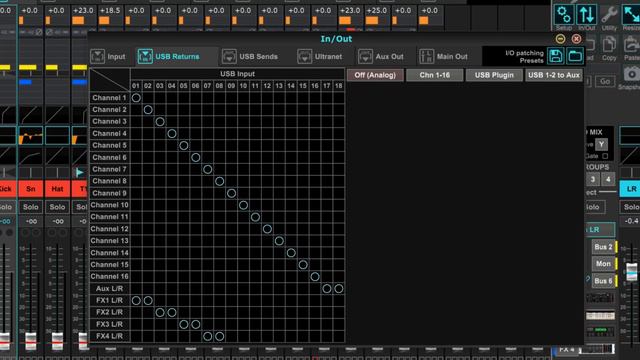Toggle Channel 1 patch to USB input 01

136,98
